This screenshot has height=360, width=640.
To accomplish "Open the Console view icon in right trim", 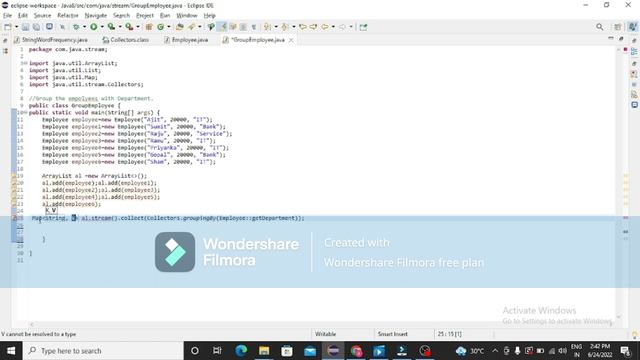I will point(634,105).
